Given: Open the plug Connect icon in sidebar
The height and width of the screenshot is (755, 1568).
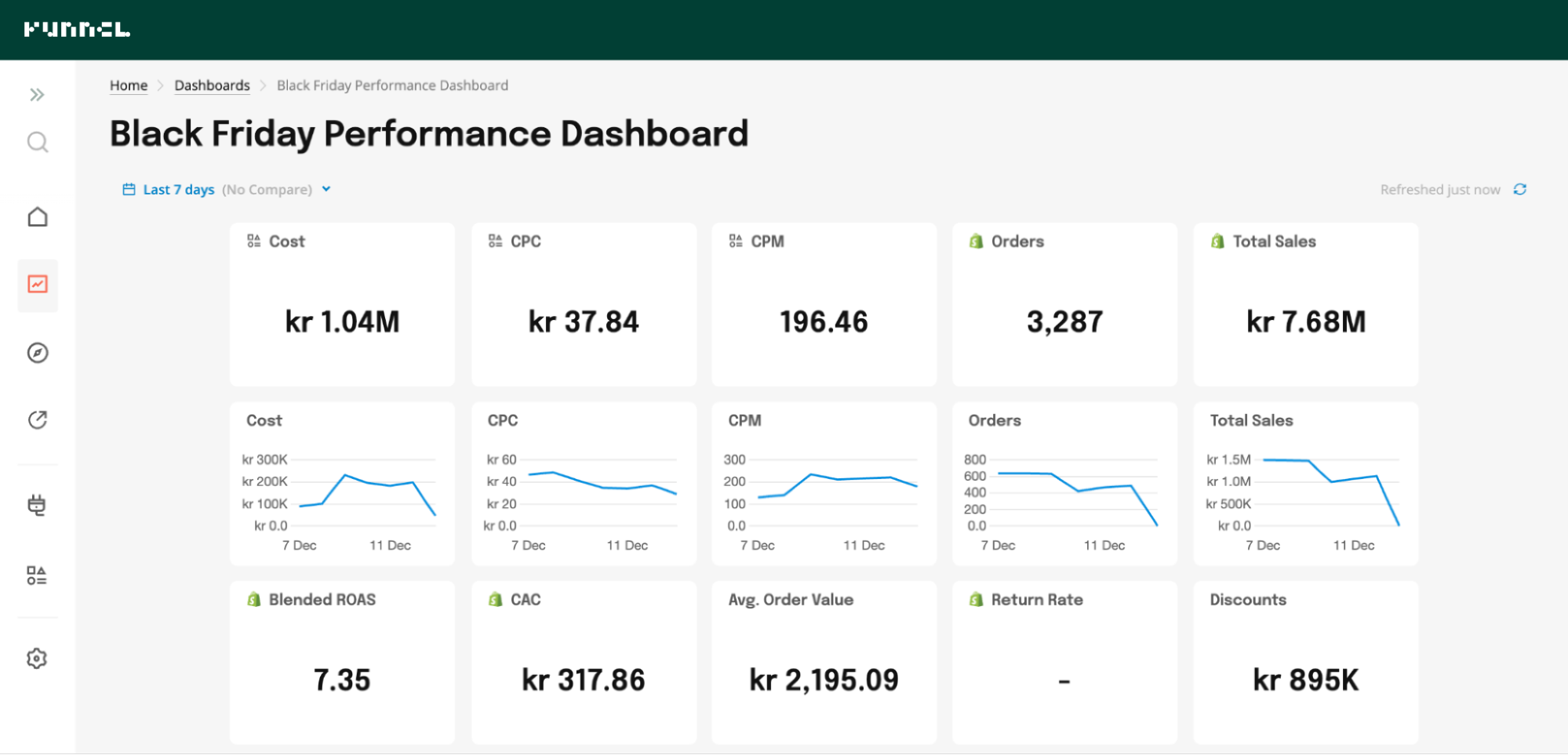Looking at the screenshot, I should (37, 505).
